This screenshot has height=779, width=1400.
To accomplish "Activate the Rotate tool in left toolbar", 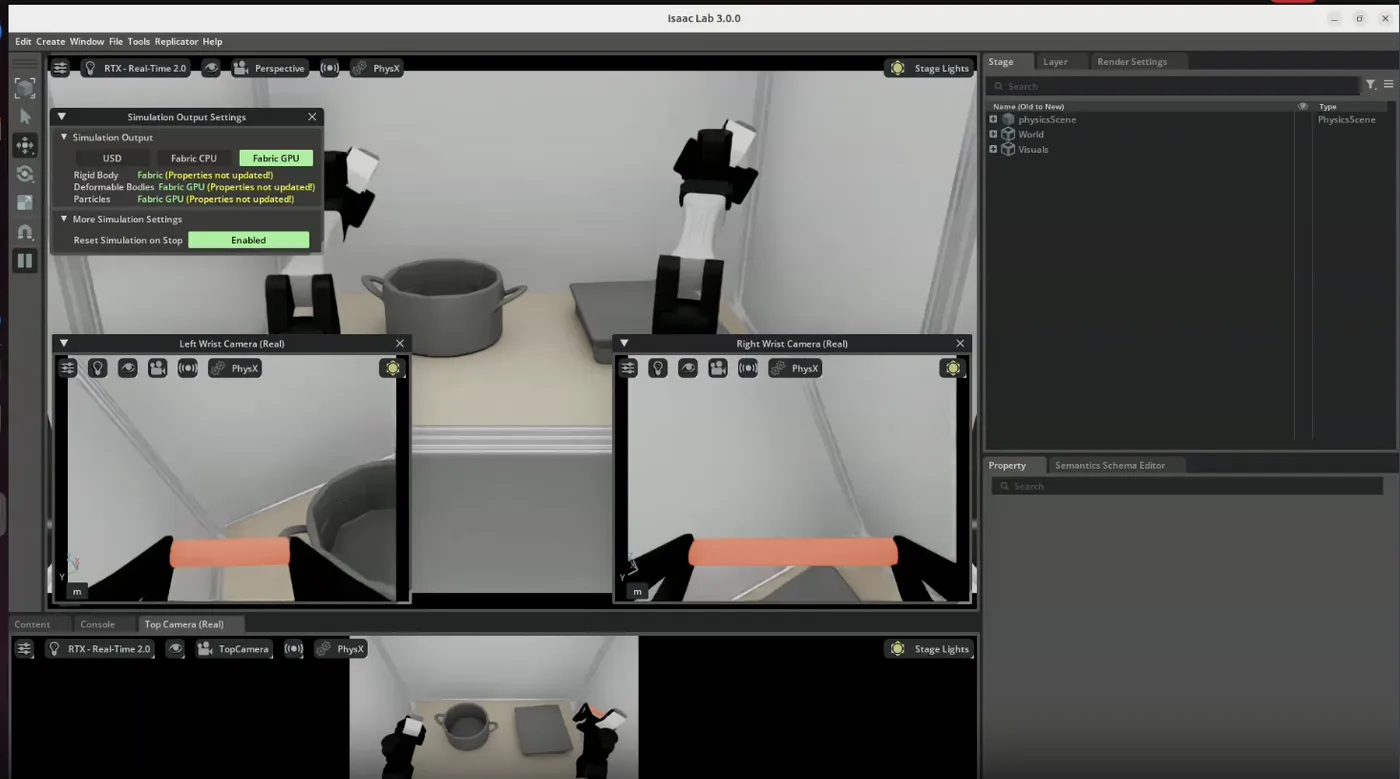I will pos(25,174).
